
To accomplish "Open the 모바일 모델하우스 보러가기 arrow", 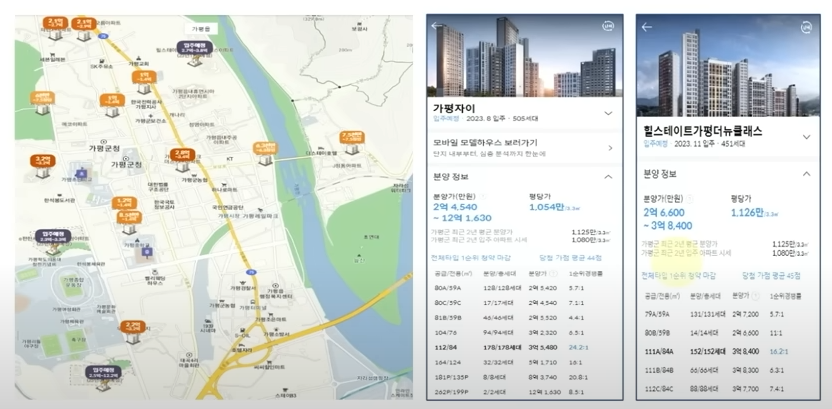I will coord(610,148).
